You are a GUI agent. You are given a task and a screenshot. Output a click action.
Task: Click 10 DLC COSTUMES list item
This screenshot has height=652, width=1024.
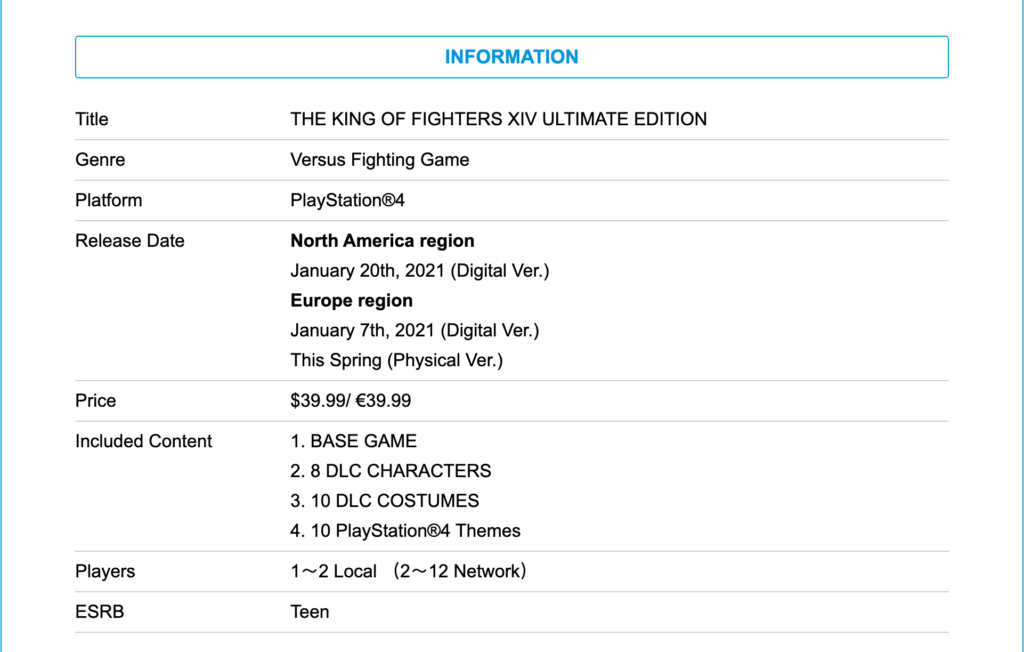point(385,501)
